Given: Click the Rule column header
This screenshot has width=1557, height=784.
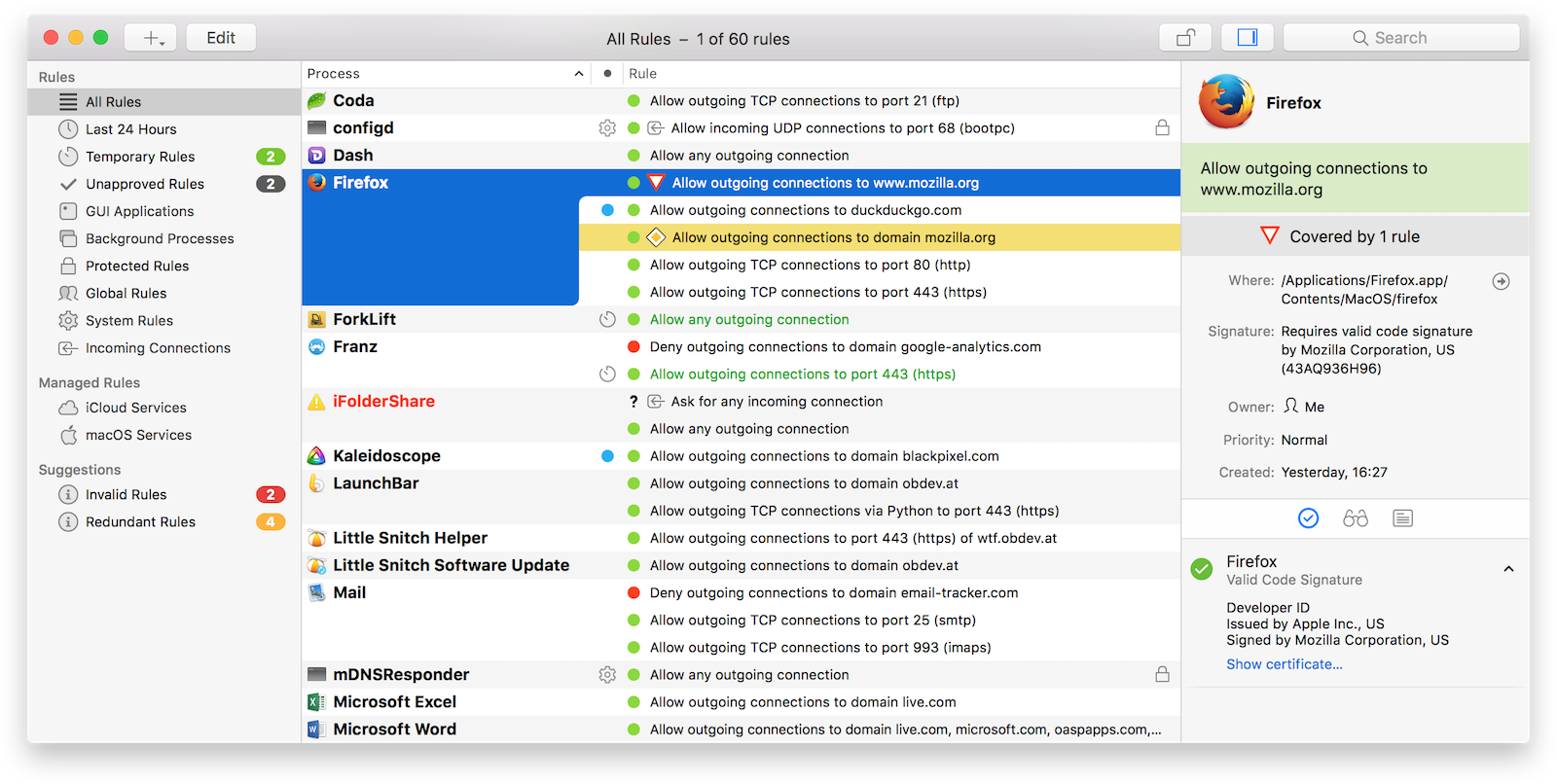Looking at the screenshot, I should click(901, 74).
